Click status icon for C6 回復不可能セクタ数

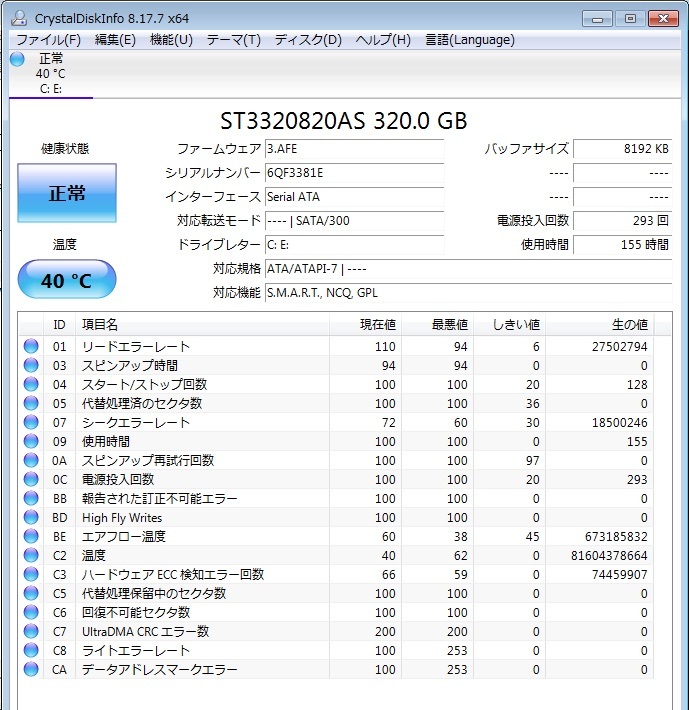click(31, 612)
